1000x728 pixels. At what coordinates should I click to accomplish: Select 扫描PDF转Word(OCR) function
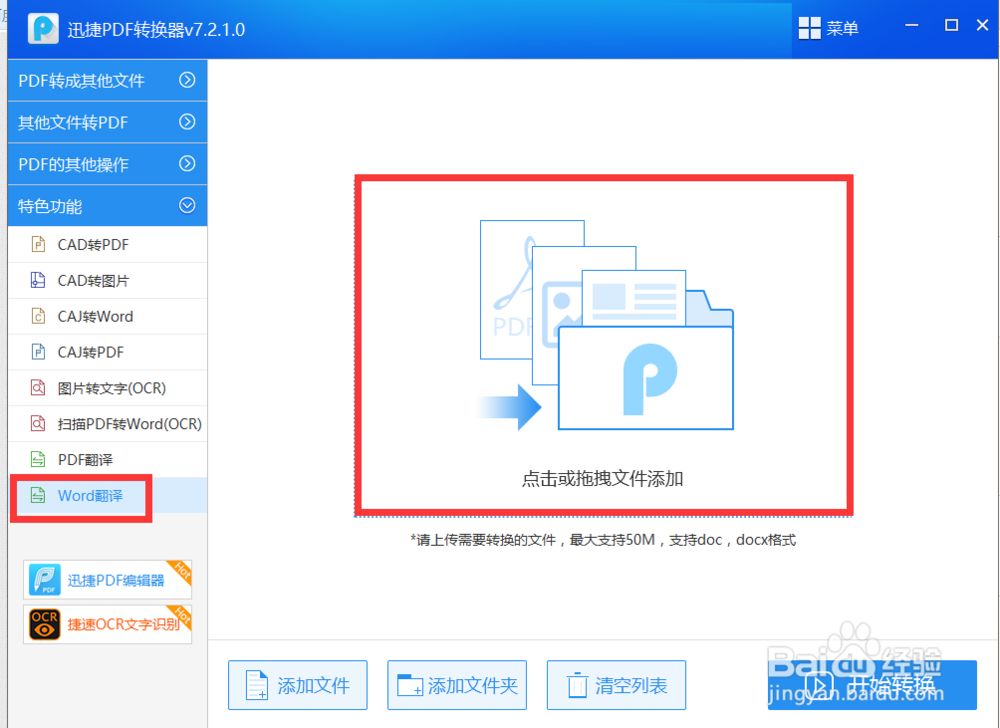(107, 423)
